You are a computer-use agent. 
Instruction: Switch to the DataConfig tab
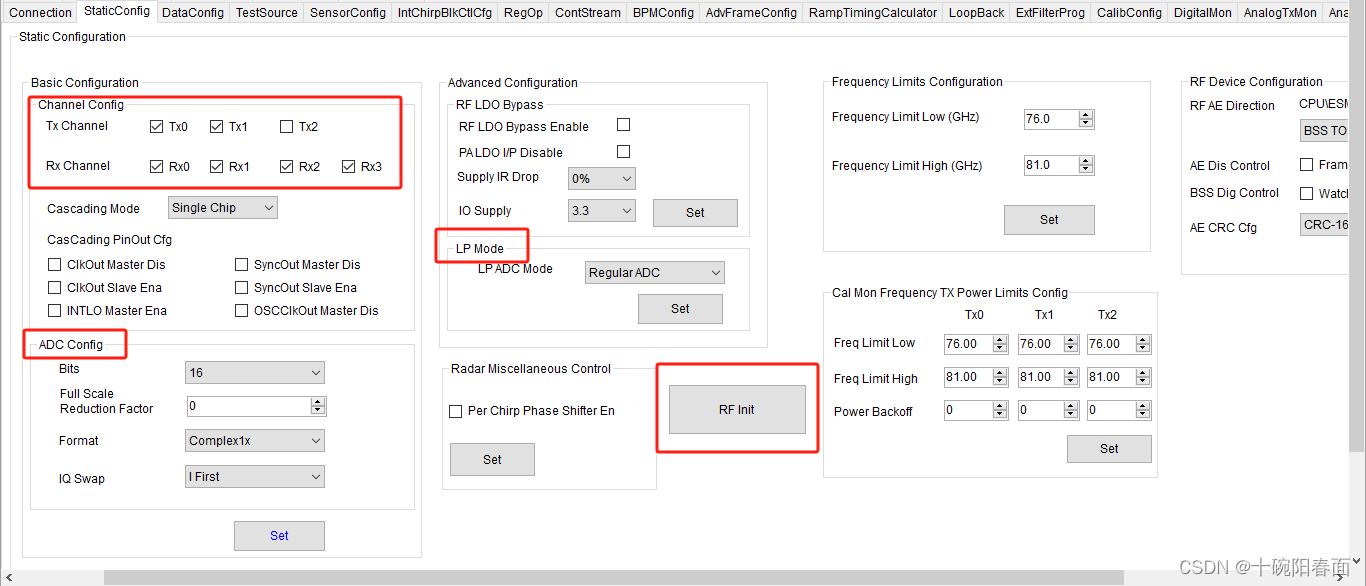[193, 13]
